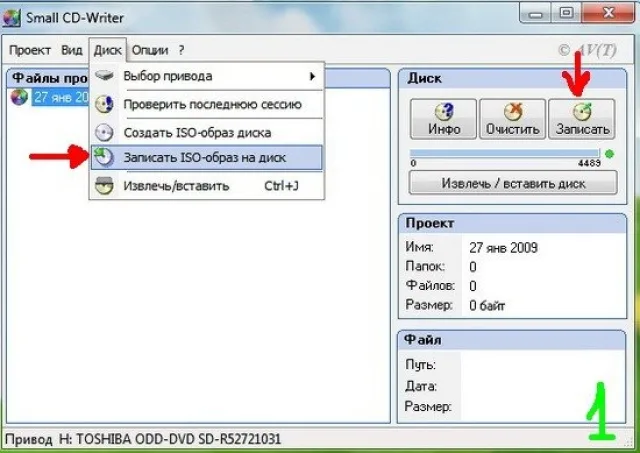This screenshot has width=640, height=453.
Task: Click the Путь: label in Файл panel
Action: coord(420,364)
